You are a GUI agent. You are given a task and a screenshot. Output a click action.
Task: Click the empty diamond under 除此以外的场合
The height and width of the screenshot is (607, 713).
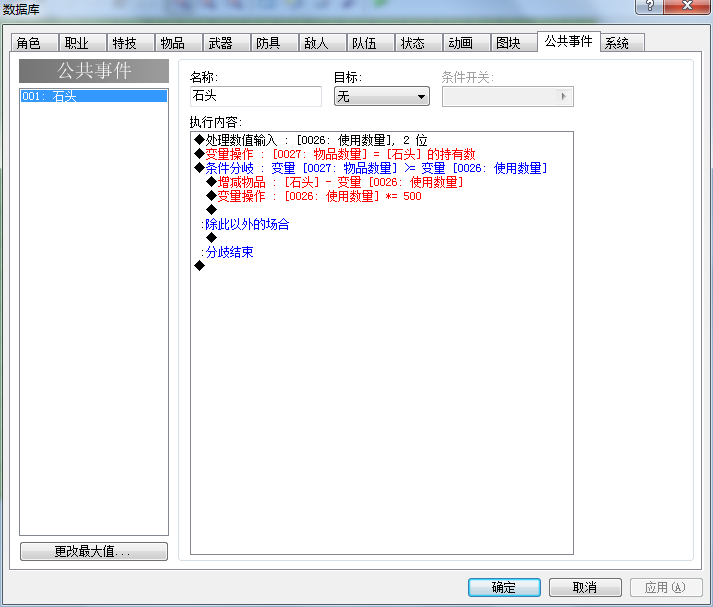[211, 238]
